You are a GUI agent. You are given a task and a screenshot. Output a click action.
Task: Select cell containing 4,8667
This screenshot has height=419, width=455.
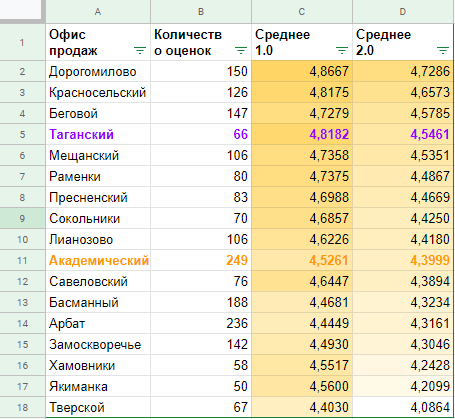coord(302,71)
